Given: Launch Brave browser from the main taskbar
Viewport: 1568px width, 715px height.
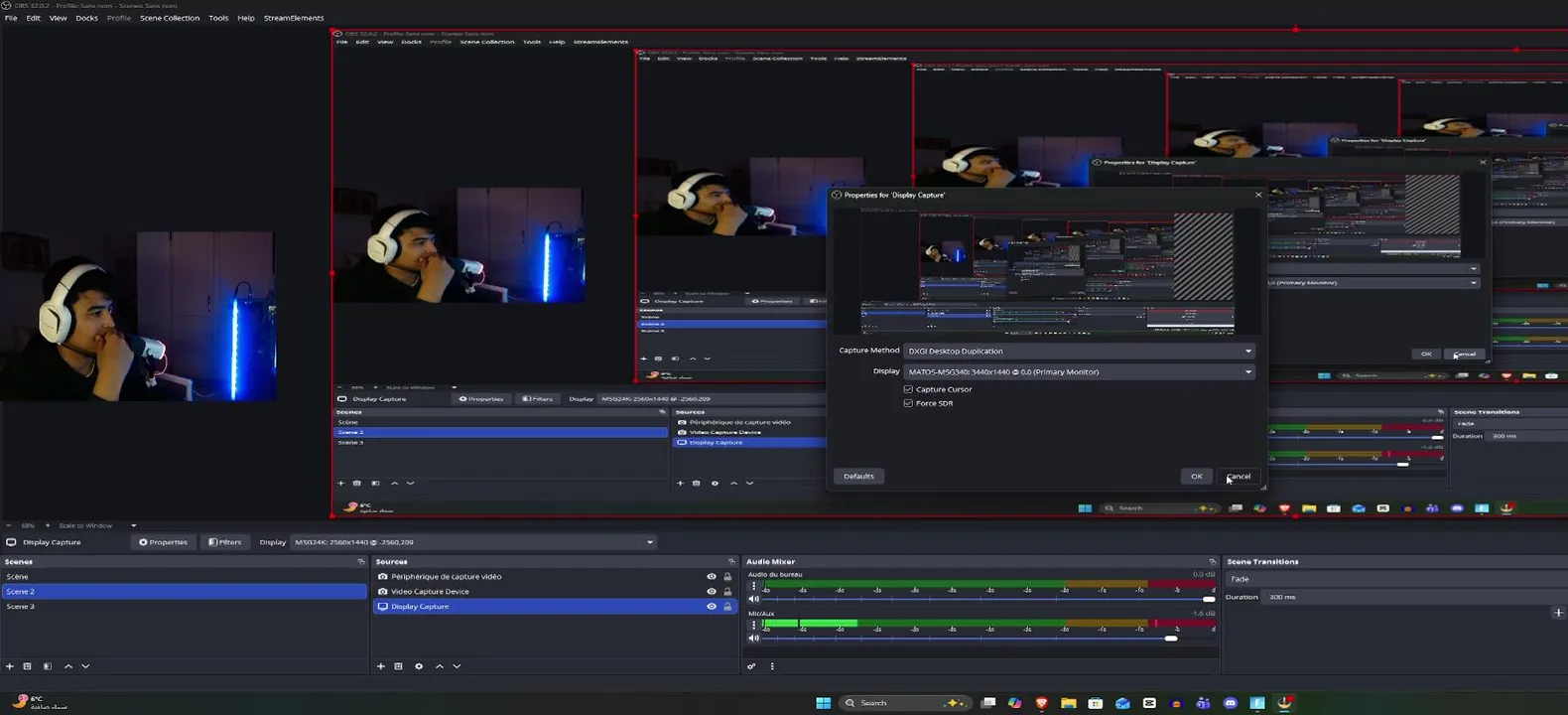Looking at the screenshot, I should pos(1041,703).
